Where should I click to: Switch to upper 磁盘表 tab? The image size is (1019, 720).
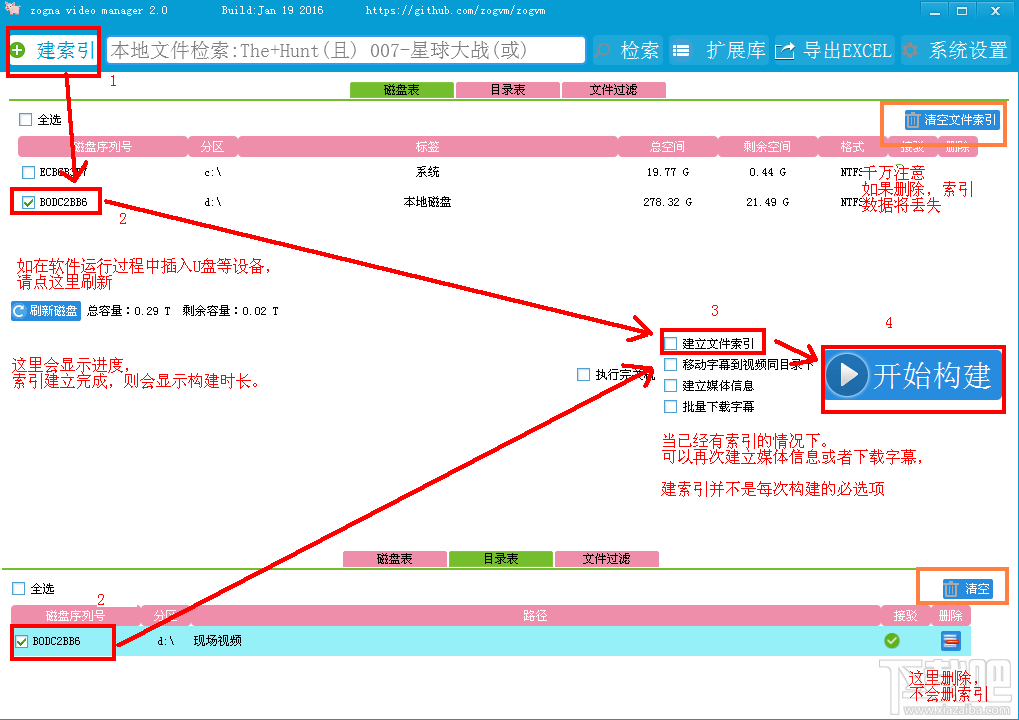(x=402, y=90)
